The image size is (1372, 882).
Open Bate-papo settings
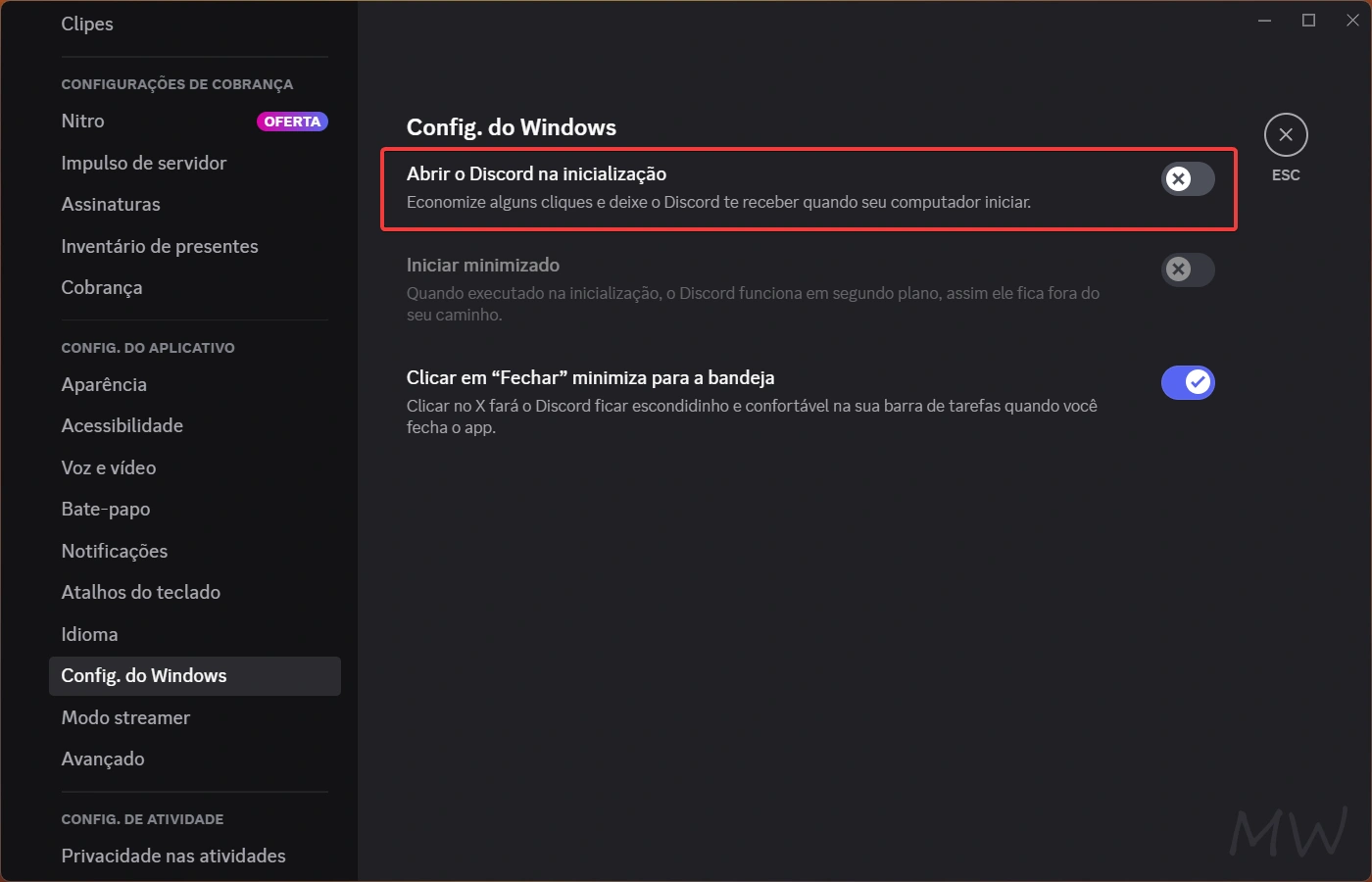(105, 509)
